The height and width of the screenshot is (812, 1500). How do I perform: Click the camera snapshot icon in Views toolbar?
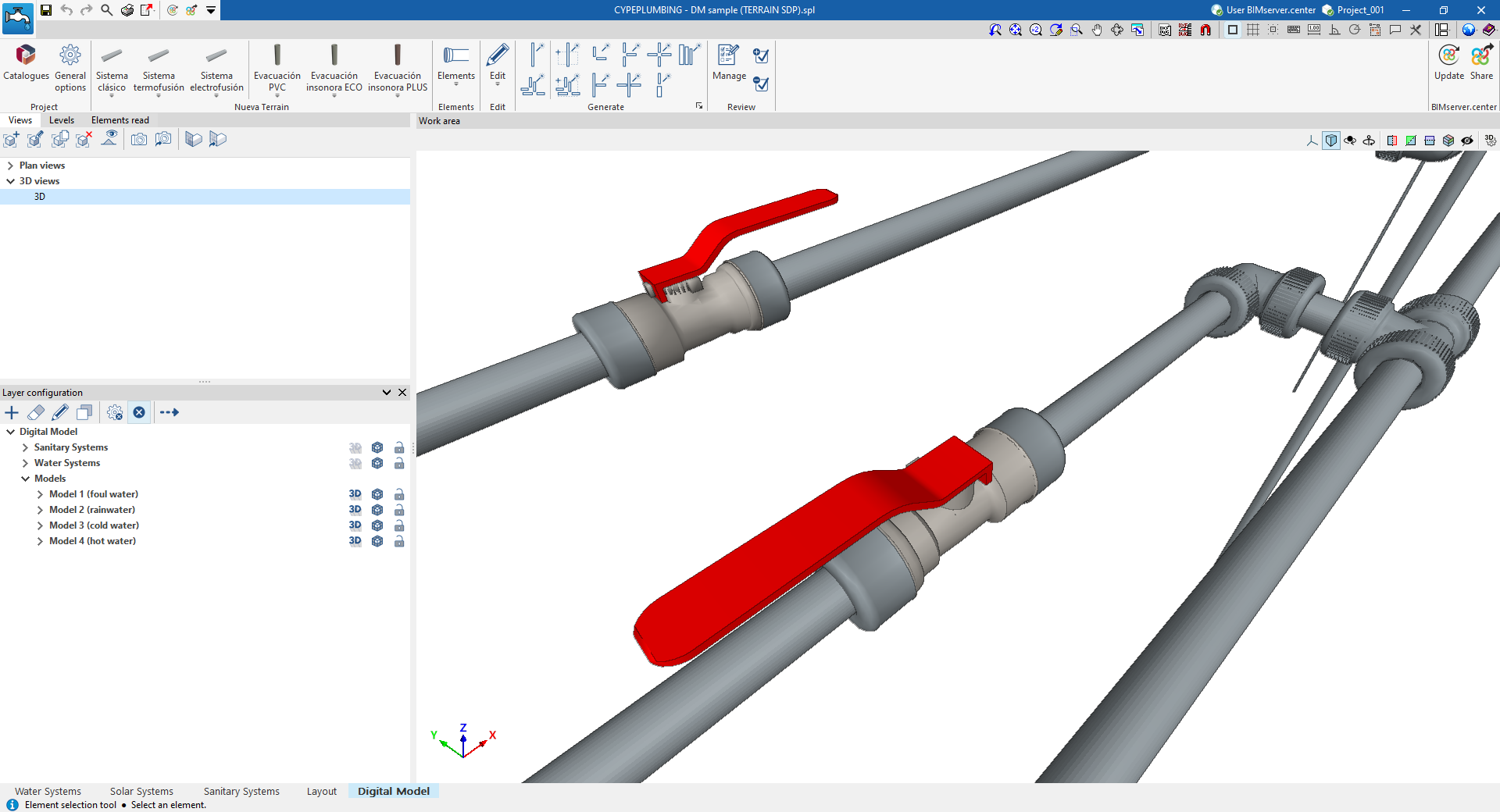[x=139, y=139]
